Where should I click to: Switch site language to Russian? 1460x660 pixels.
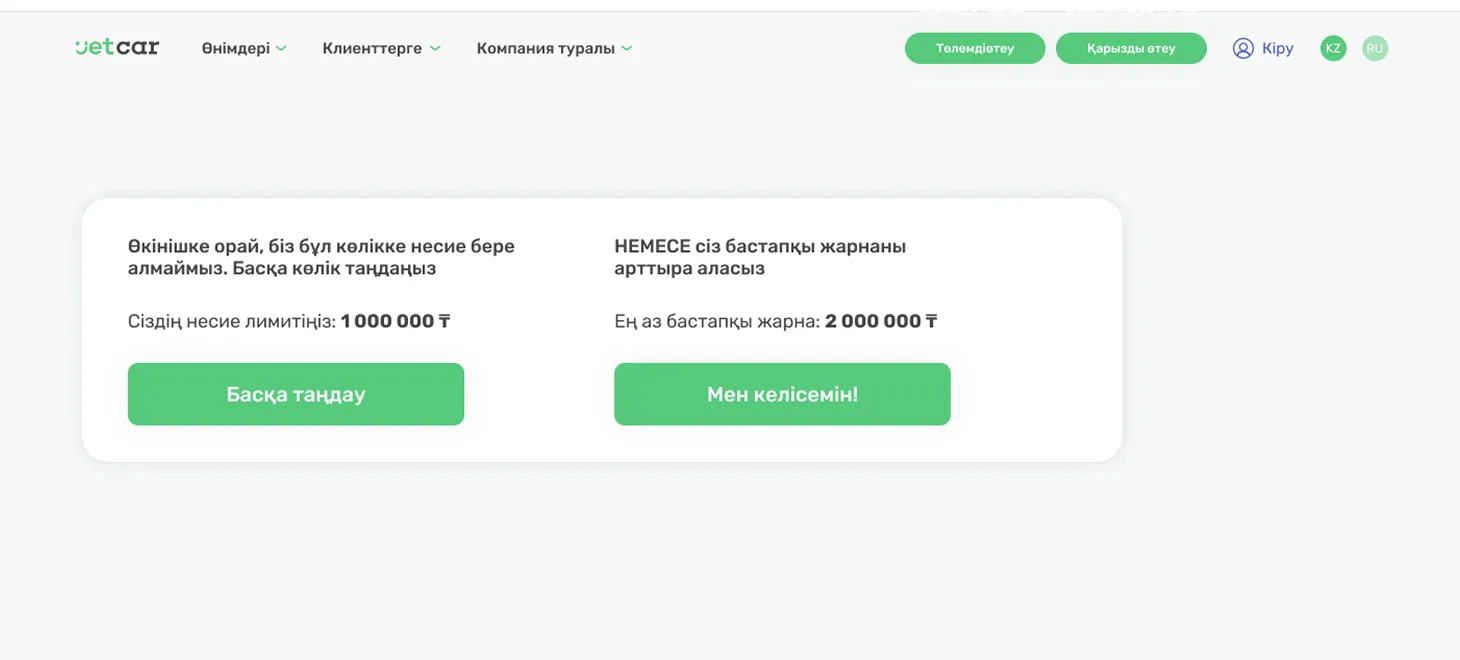1374,47
